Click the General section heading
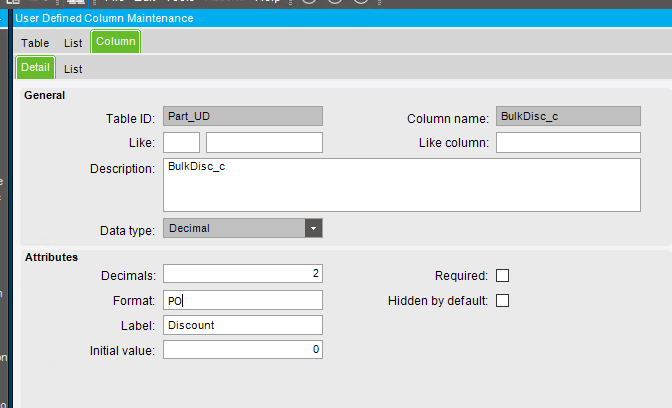The height and width of the screenshot is (408, 672). pyautogui.click(x=45, y=95)
